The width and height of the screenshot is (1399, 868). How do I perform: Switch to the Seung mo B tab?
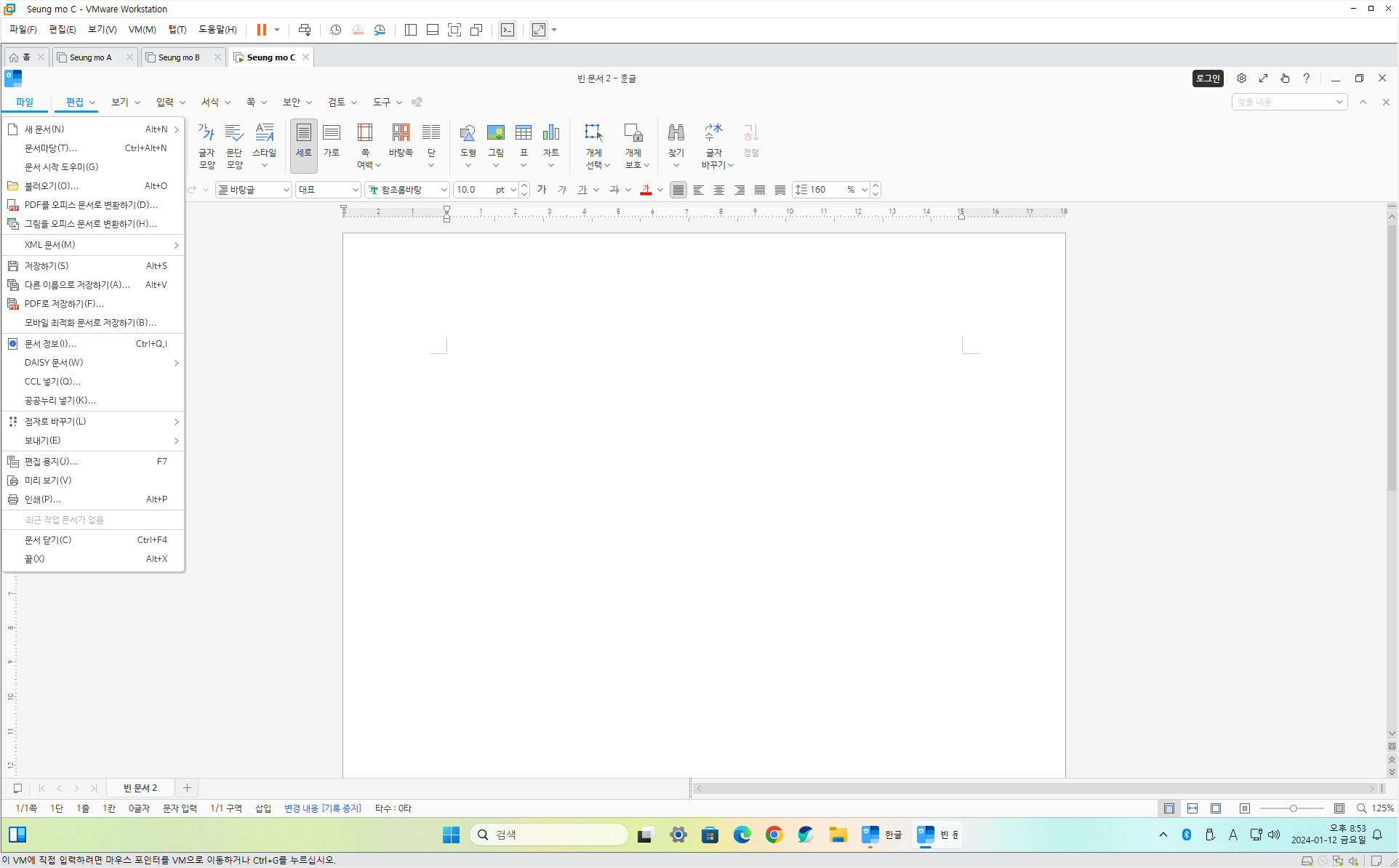coord(179,57)
